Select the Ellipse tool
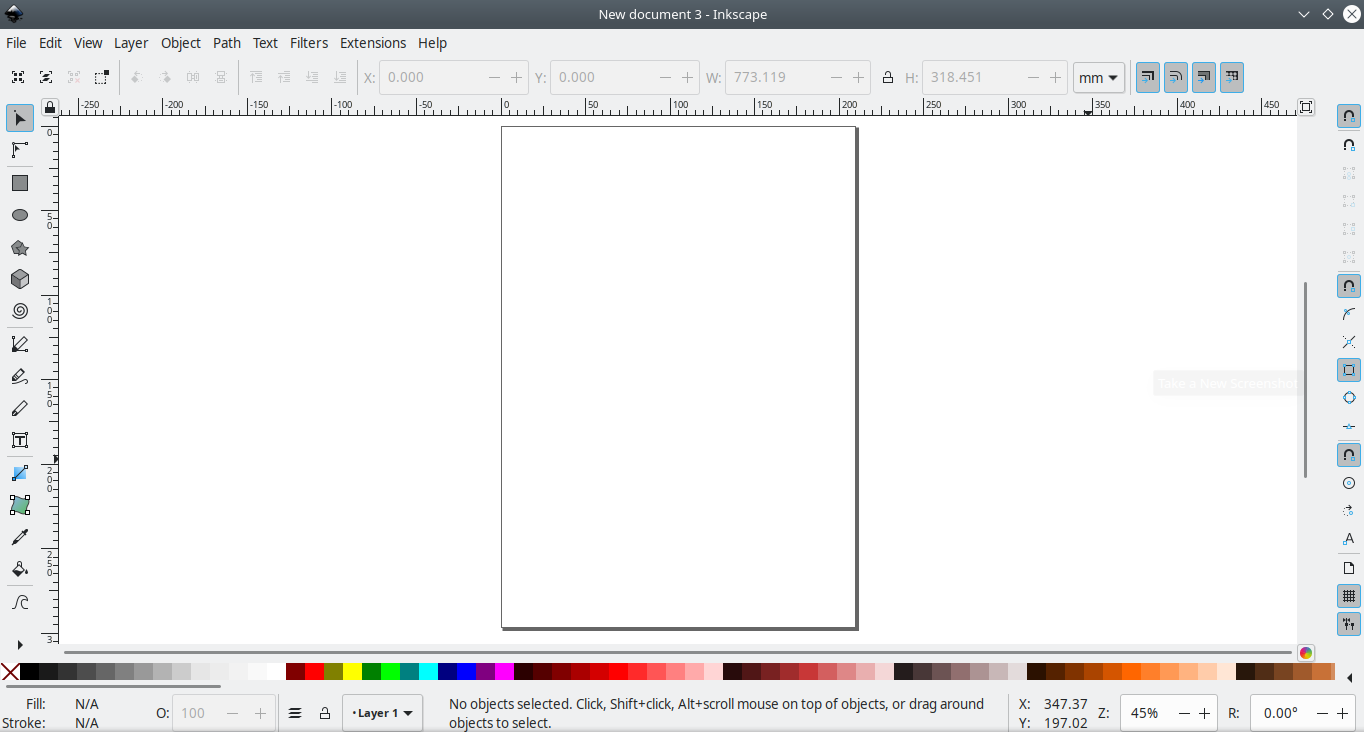 click(19, 215)
